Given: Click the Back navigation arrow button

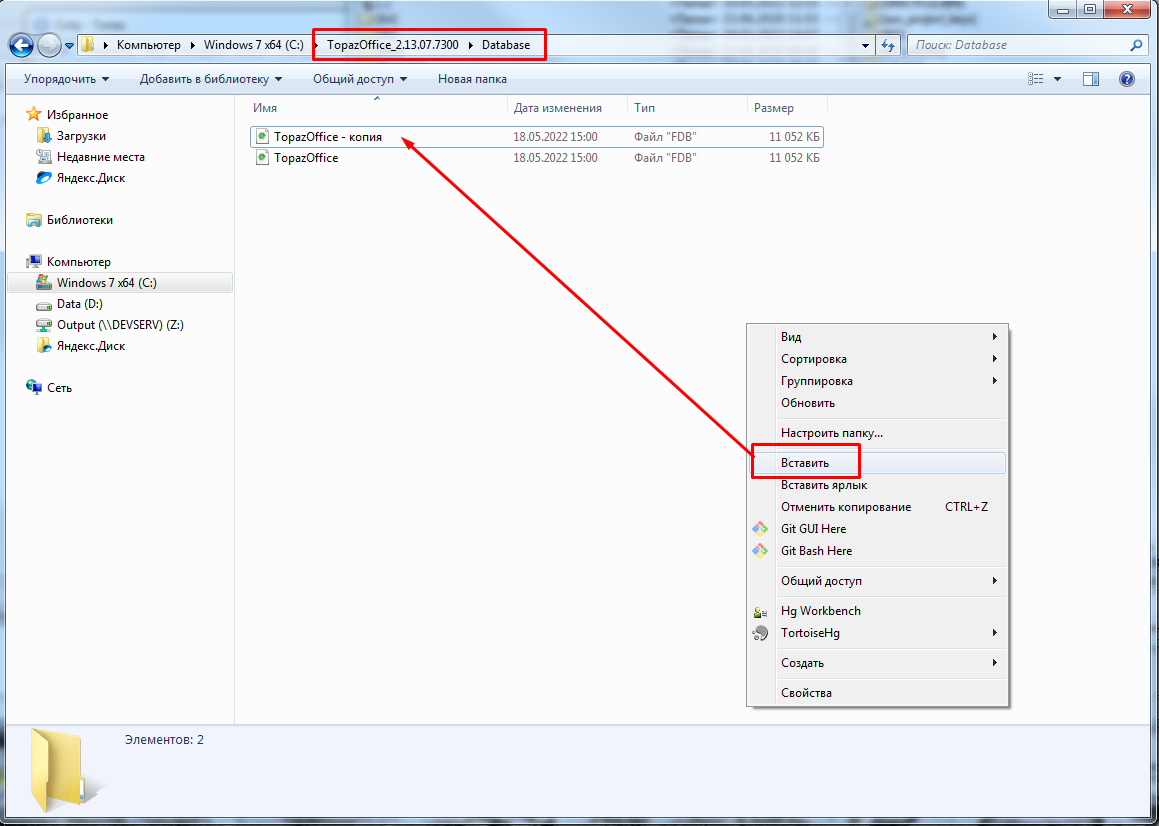Looking at the screenshot, I should coord(21,46).
